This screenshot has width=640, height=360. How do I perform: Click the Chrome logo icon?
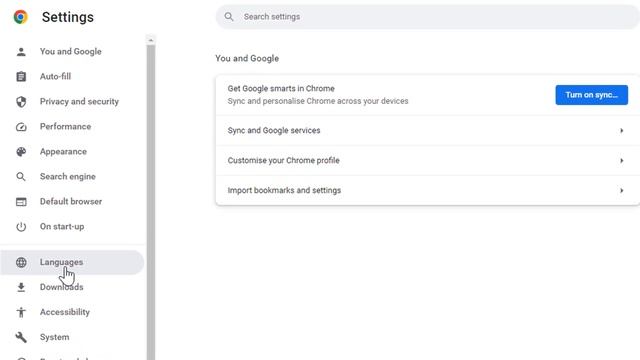[20, 17]
